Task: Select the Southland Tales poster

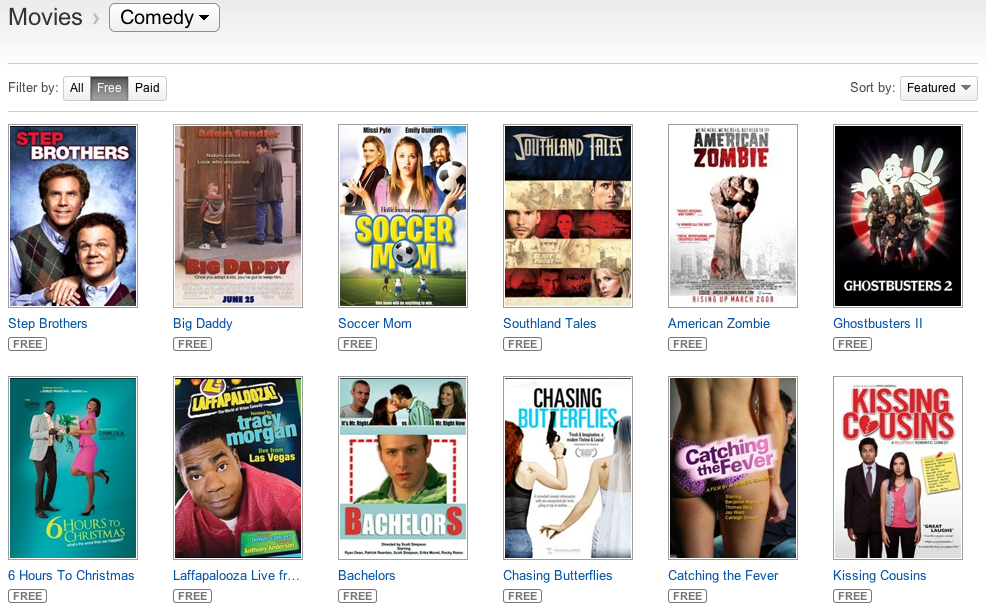Action: click(x=568, y=216)
